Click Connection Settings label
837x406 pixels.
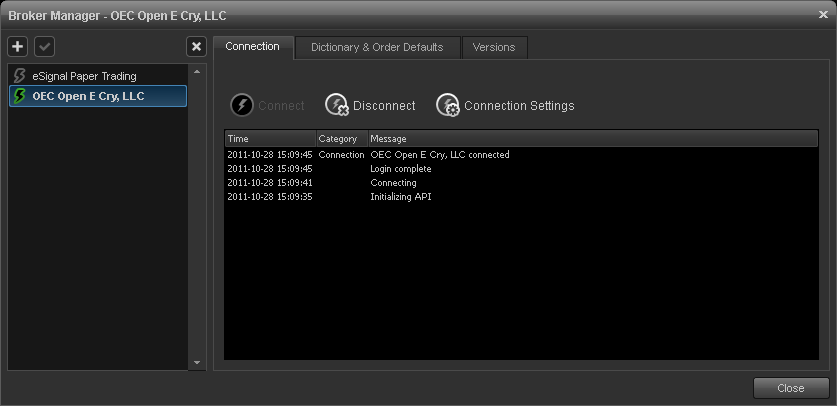click(519, 106)
